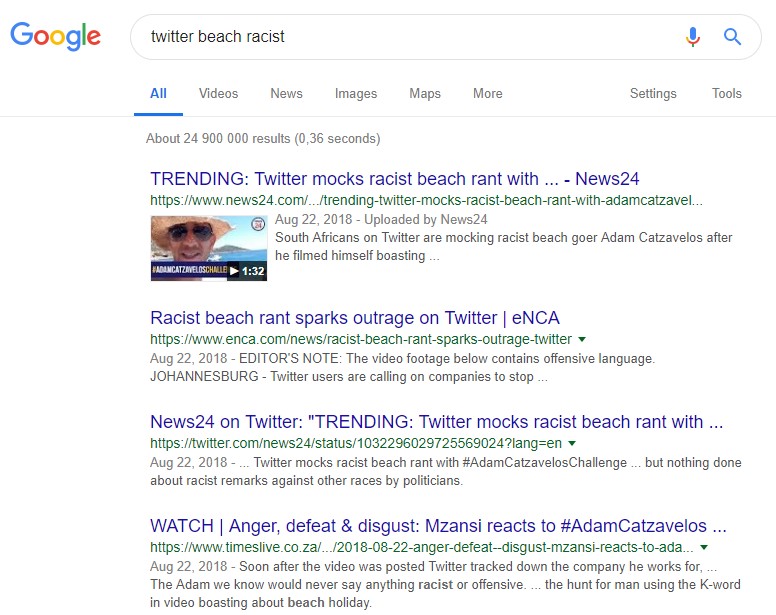This screenshot has height=615, width=776.
Task: Play the News24 video thumbnail
Action: tap(208, 248)
